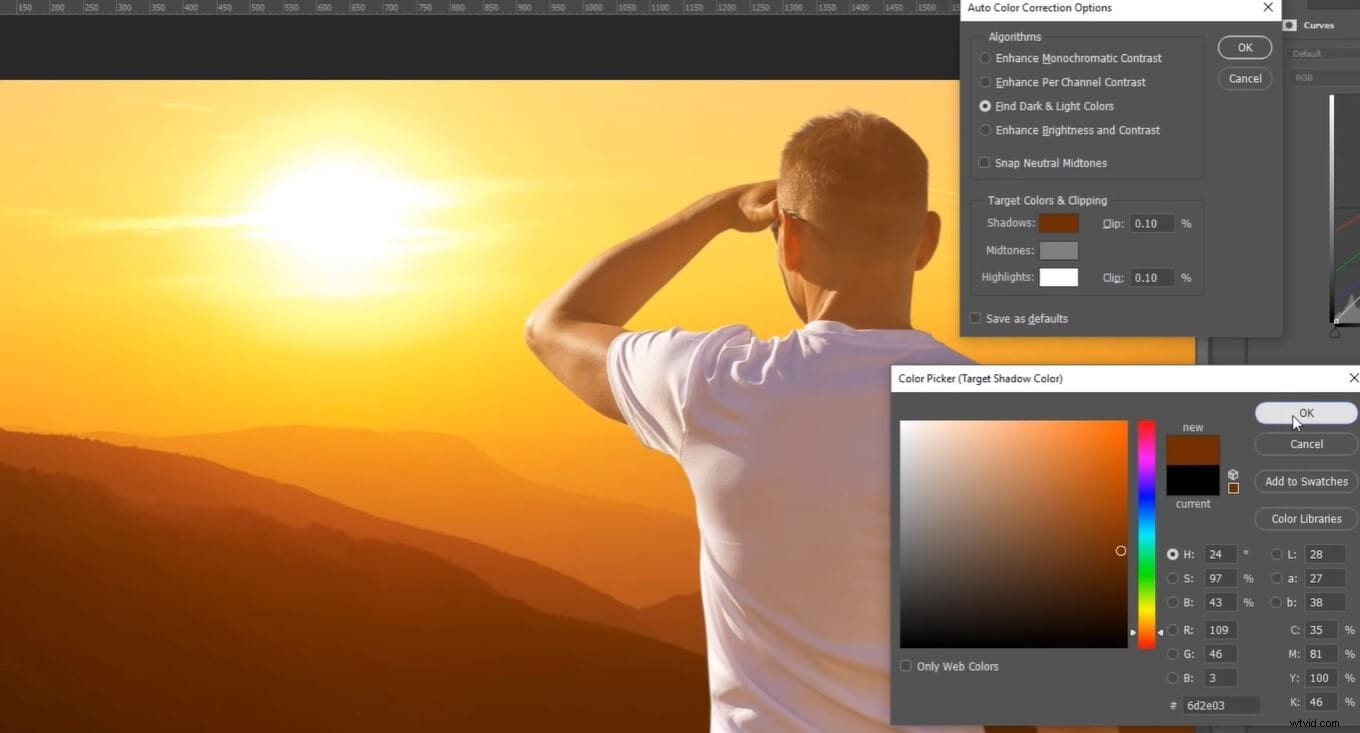
Task: Select the Shadows color swatch
Action: point(1059,223)
